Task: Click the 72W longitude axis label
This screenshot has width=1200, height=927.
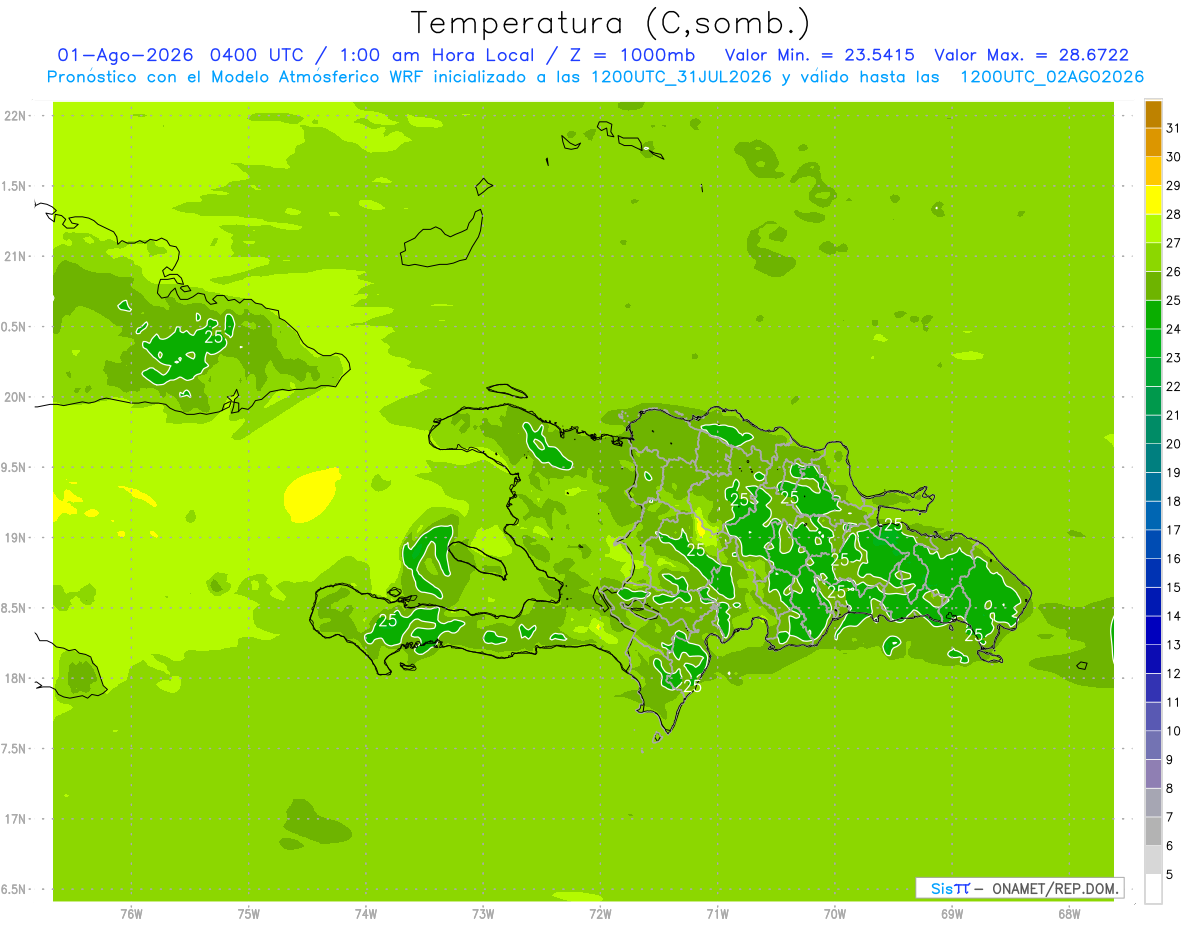Action: point(600,914)
